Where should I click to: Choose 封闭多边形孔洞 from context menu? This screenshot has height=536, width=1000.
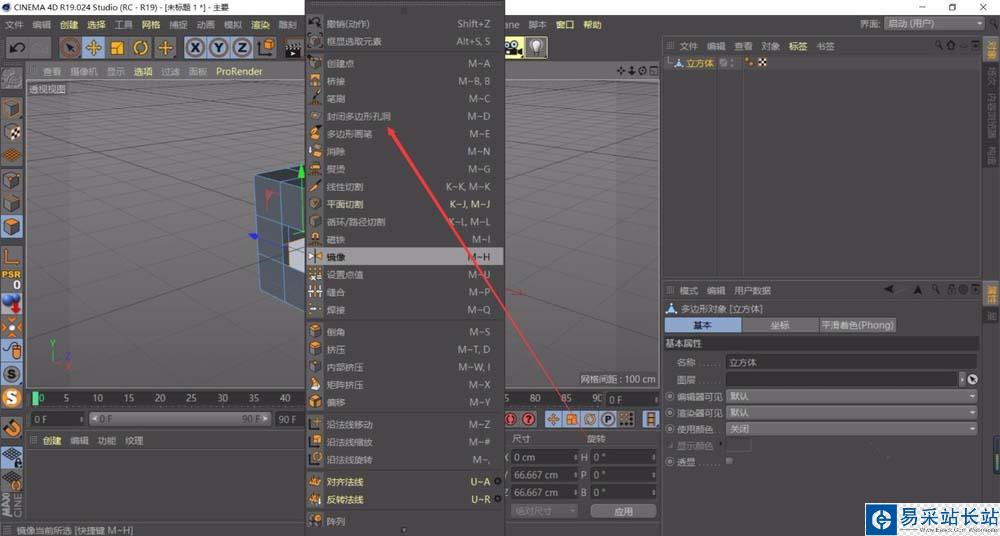pos(405,116)
